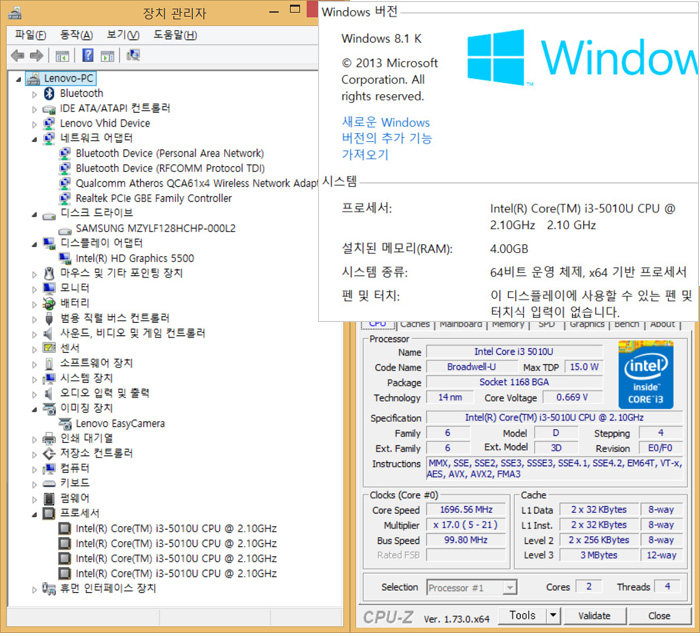
Task: Click the Intel HD Graphics 5500 icon
Action: (65, 258)
